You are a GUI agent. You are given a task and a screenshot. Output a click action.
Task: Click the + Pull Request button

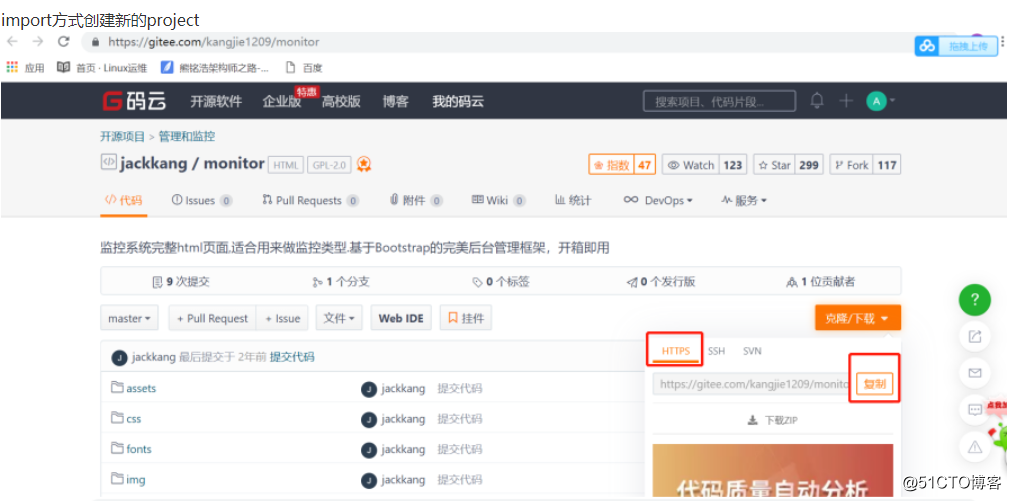212,318
